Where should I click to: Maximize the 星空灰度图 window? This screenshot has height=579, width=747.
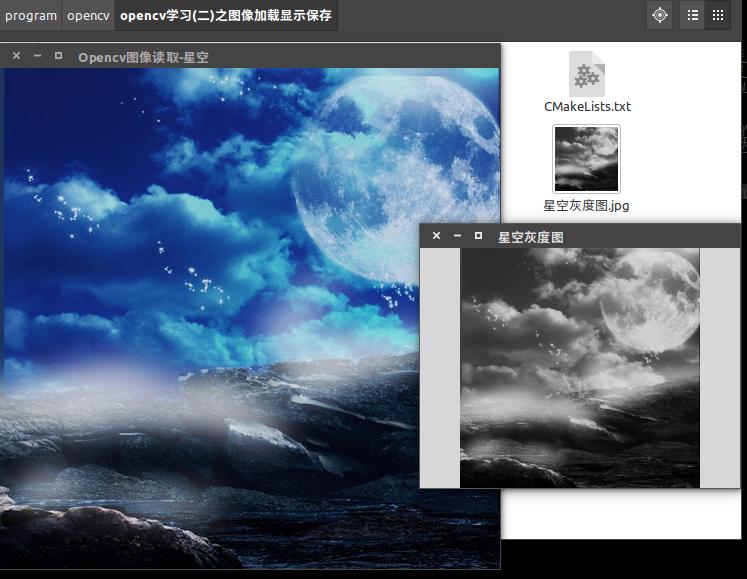pyautogui.click(x=478, y=235)
